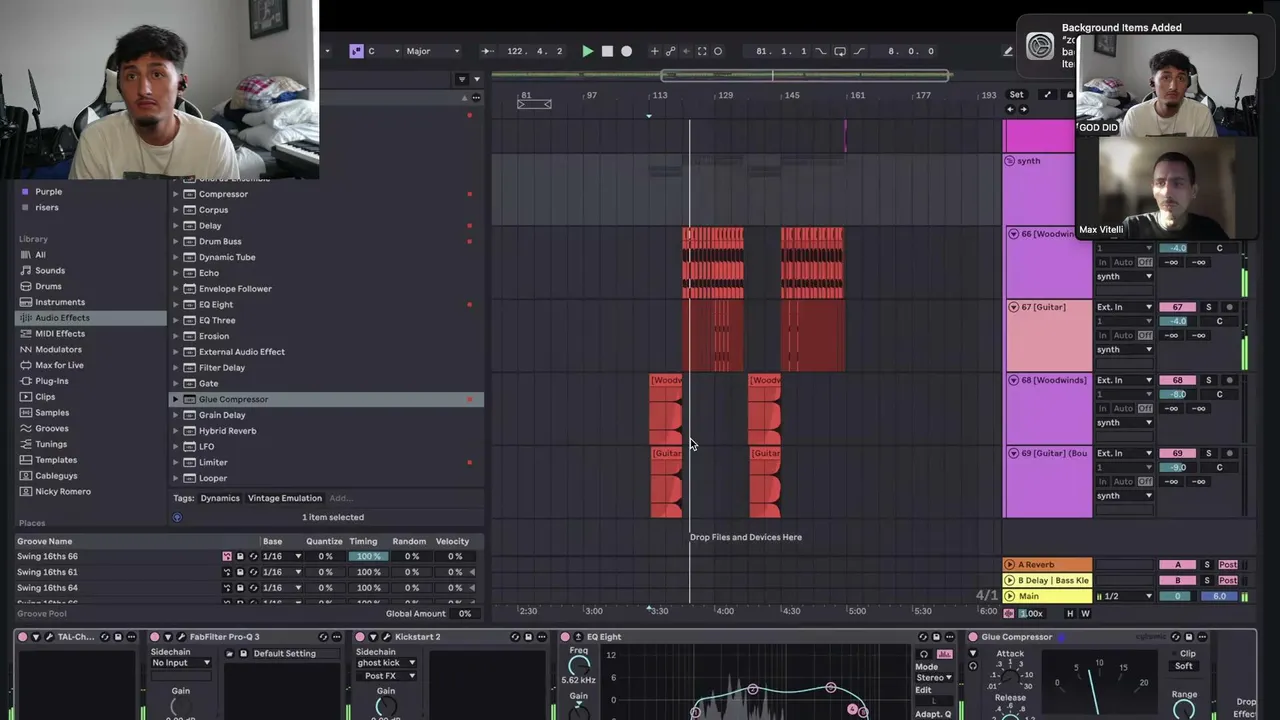The width and height of the screenshot is (1280, 720).
Task: Click the Set locator button
Action: point(1016,95)
